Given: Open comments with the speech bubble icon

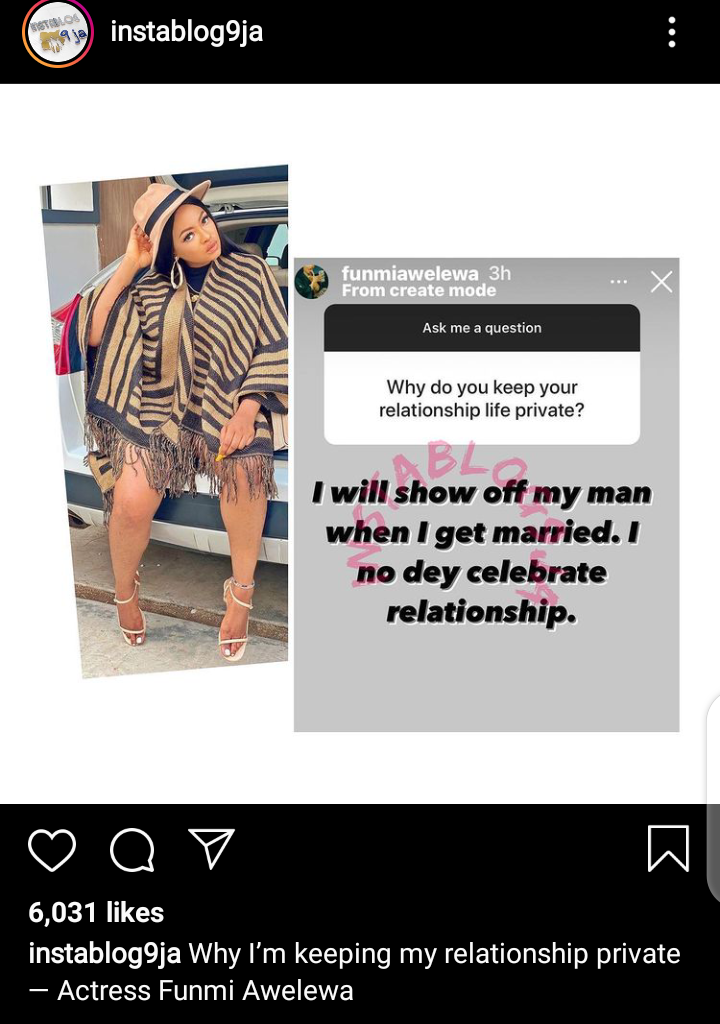Looking at the screenshot, I should pos(133,850).
